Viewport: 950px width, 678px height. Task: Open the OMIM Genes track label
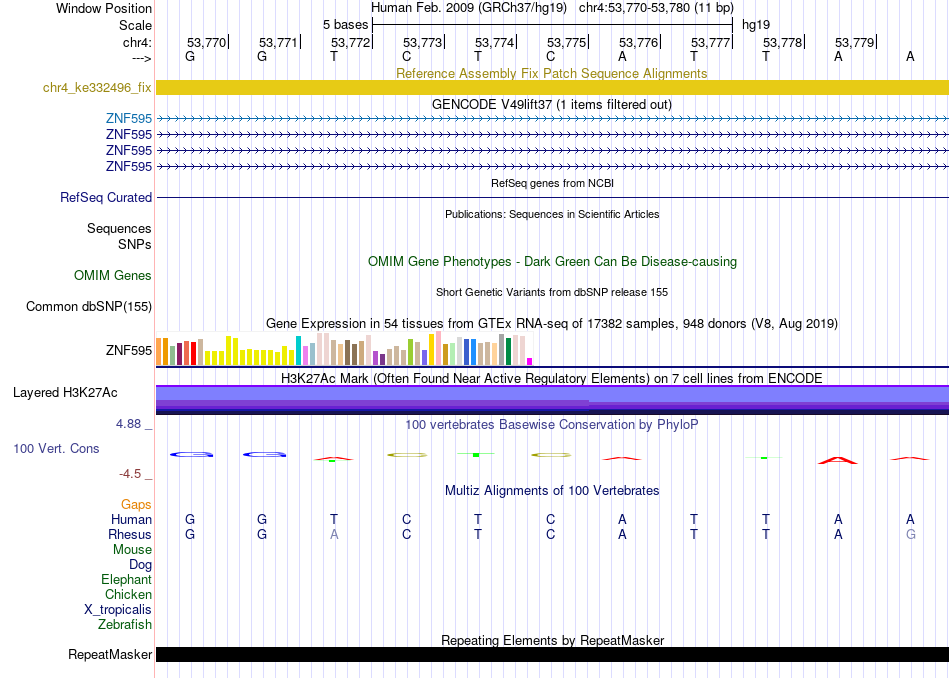[112, 275]
